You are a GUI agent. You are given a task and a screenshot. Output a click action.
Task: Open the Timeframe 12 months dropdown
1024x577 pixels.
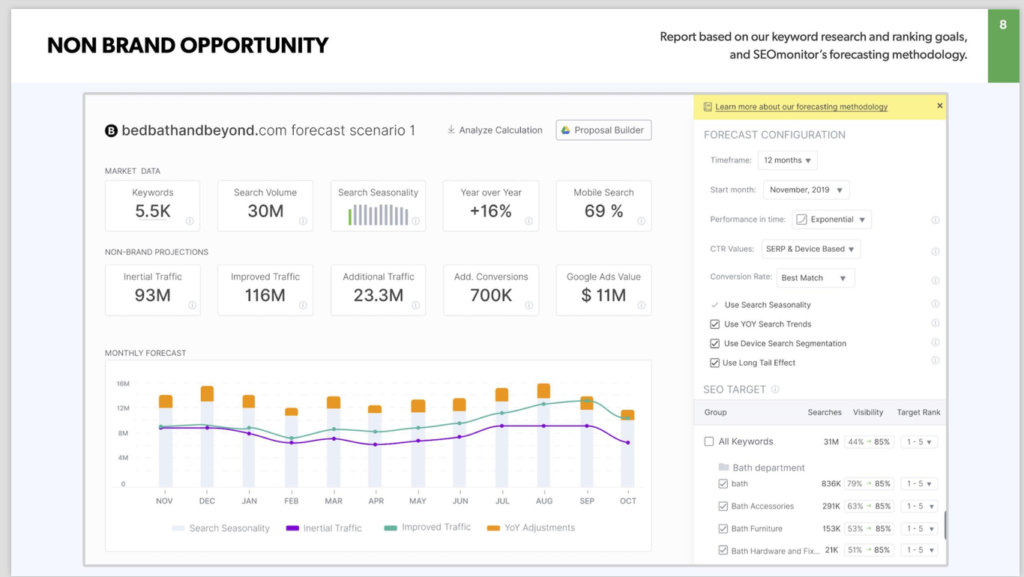point(788,161)
